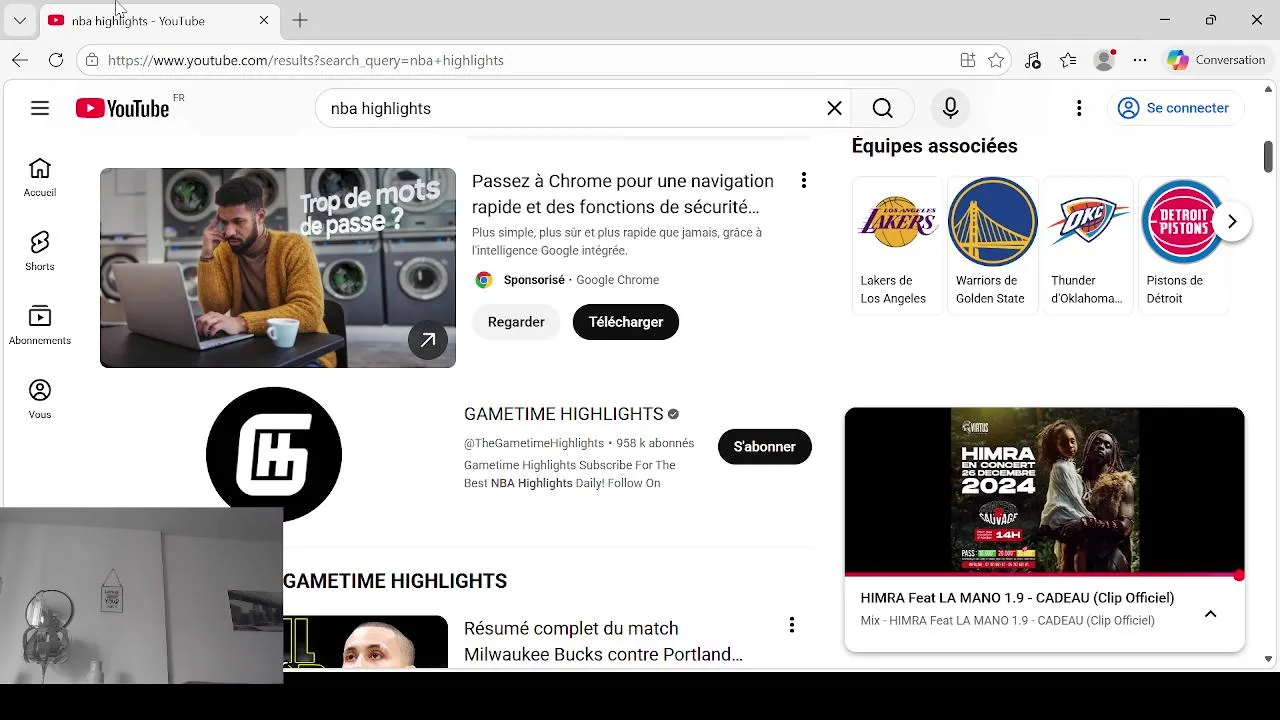Click the Regarder button on ad
The image size is (1280, 720).
[x=516, y=322]
